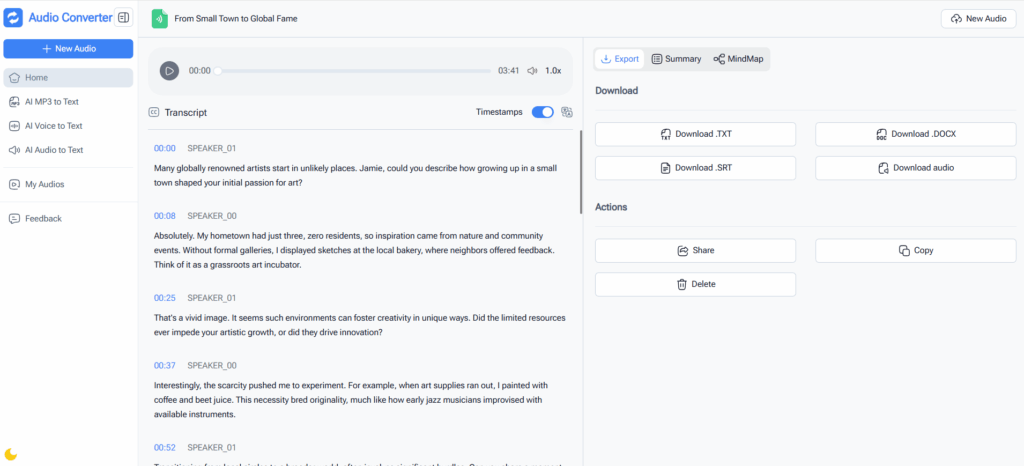The height and width of the screenshot is (466, 1024).
Task: Switch to the Summary tab
Action: click(x=677, y=59)
